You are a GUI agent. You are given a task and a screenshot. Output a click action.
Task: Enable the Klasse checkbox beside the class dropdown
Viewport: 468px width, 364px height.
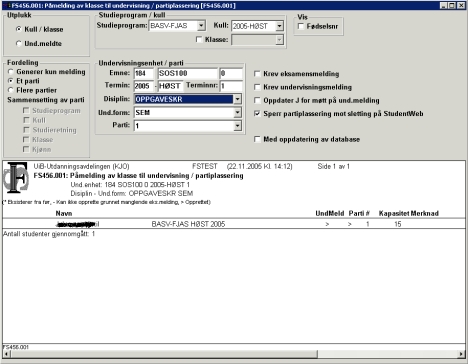click(x=199, y=40)
